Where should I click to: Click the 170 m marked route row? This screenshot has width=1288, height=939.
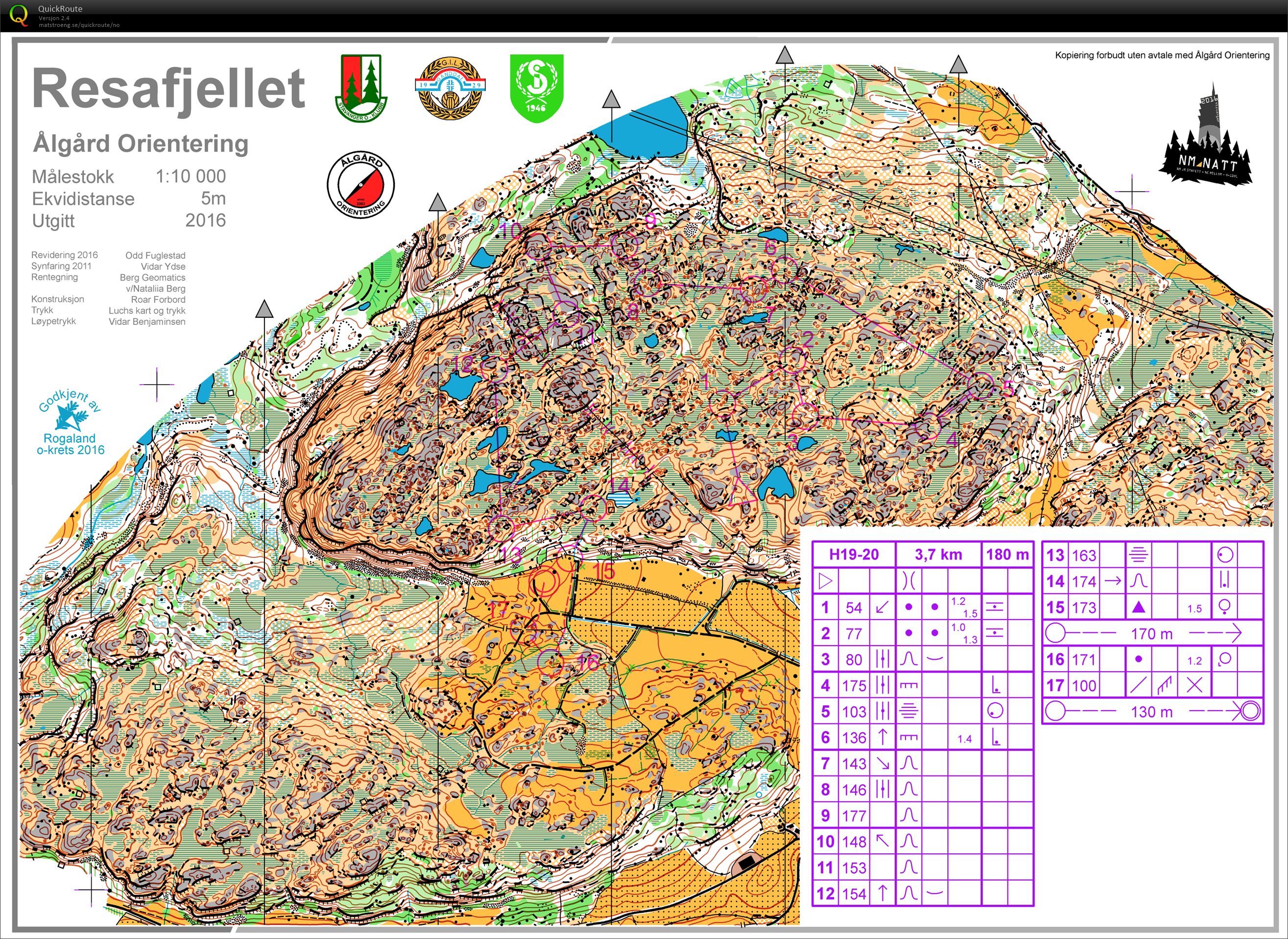1152,633
